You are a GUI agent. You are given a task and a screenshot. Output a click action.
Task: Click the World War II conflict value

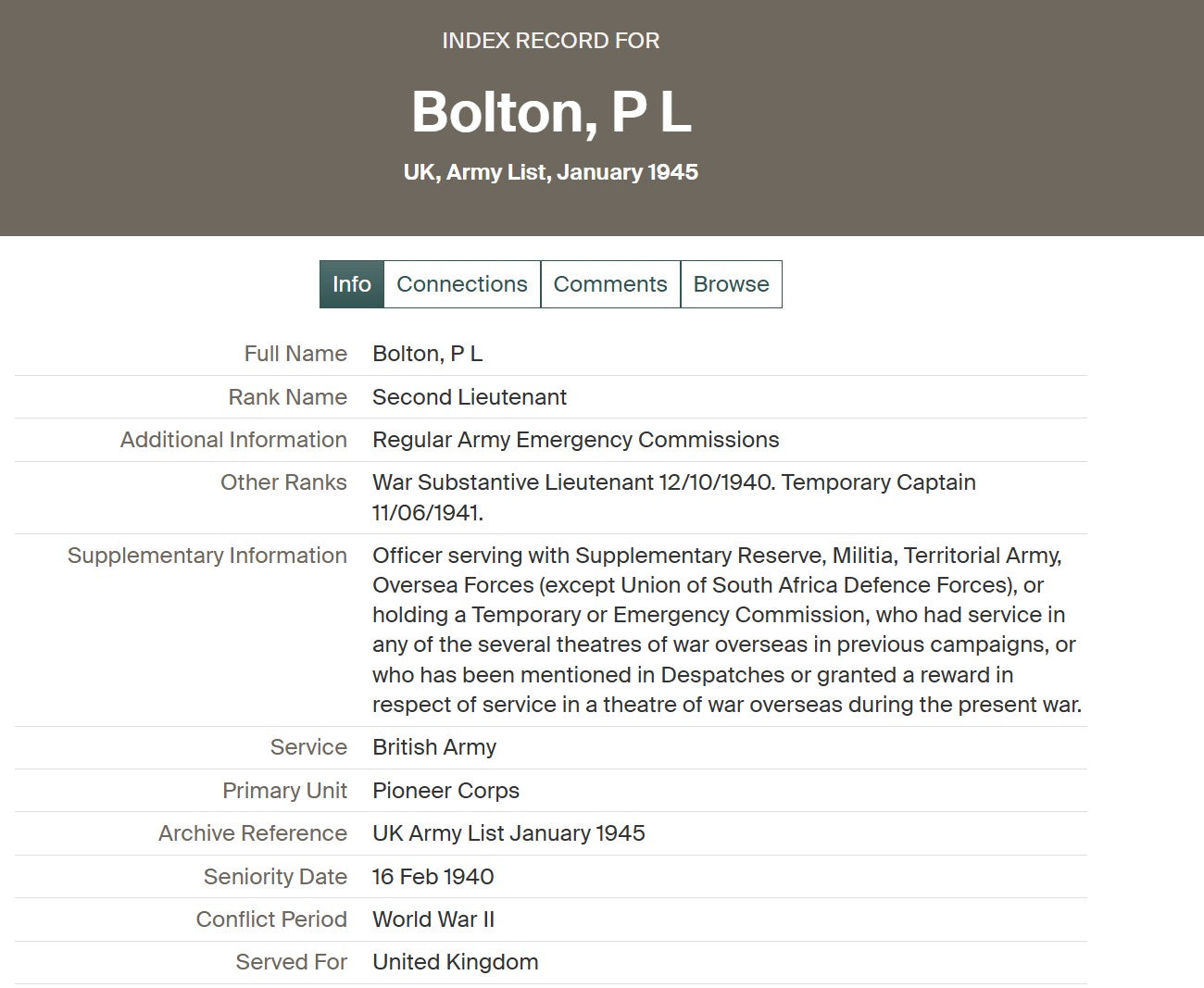pyautogui.click(x=433, y=919)
